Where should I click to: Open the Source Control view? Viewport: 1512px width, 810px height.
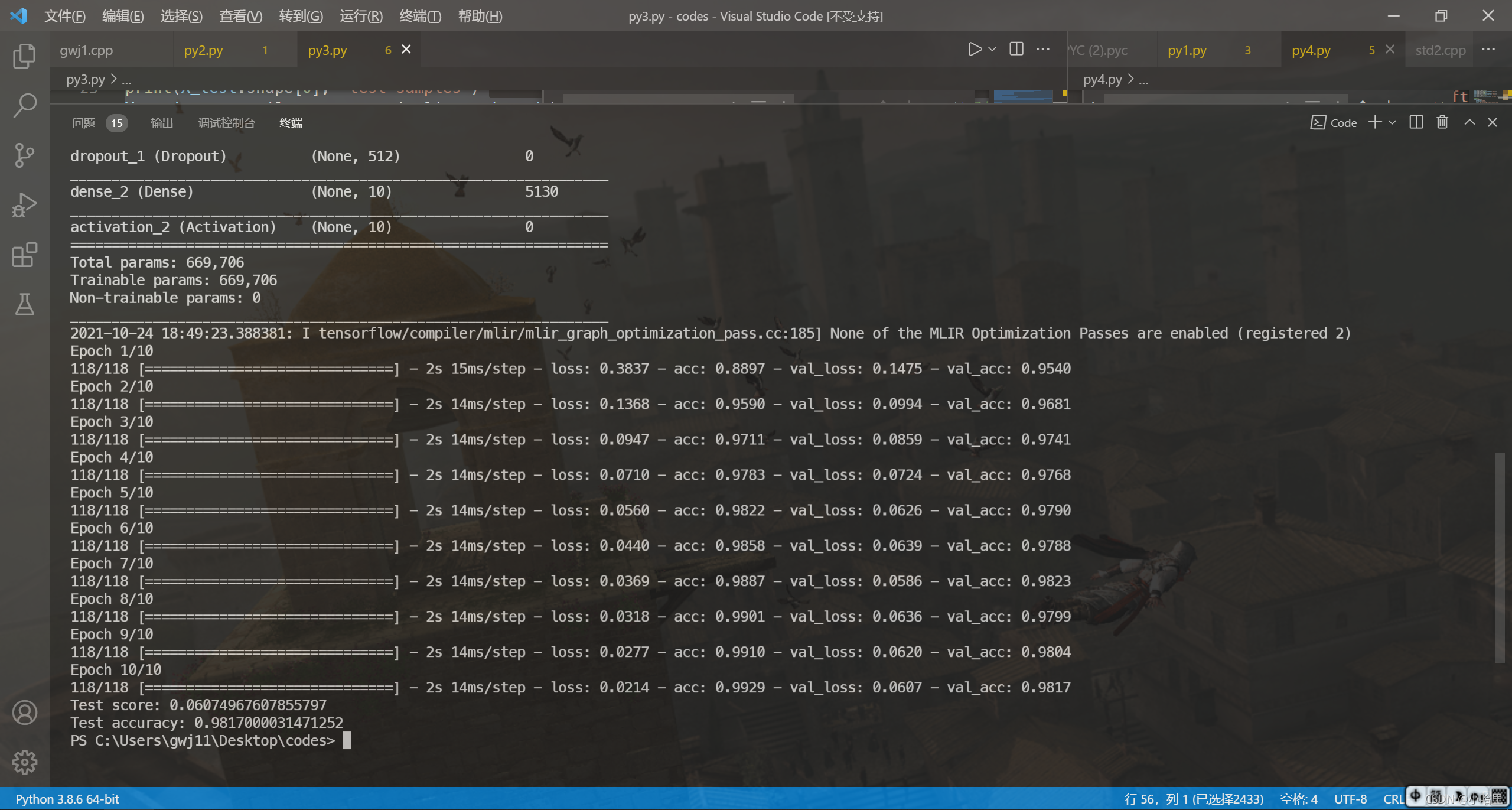click(24, 155)
